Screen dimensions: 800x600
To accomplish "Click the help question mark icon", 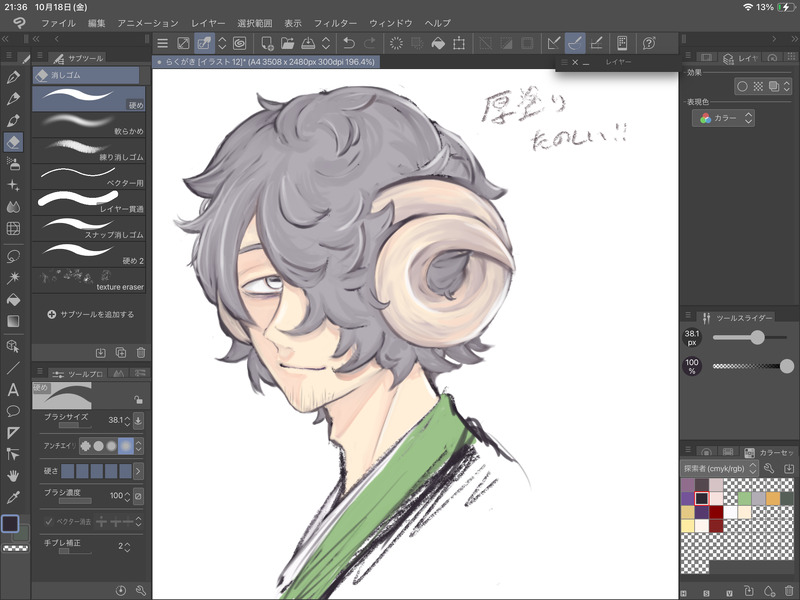I will coord(648,43).
